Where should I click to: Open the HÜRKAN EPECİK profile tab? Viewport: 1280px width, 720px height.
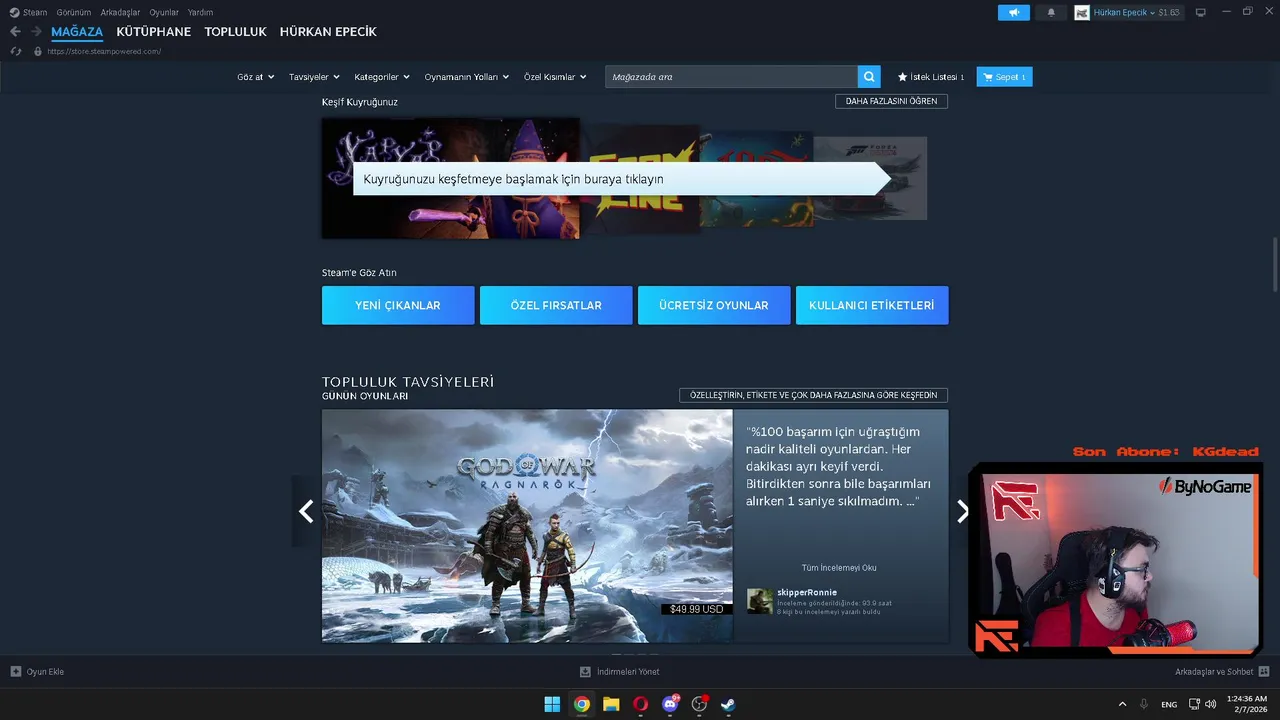click(x=328, y=32)
